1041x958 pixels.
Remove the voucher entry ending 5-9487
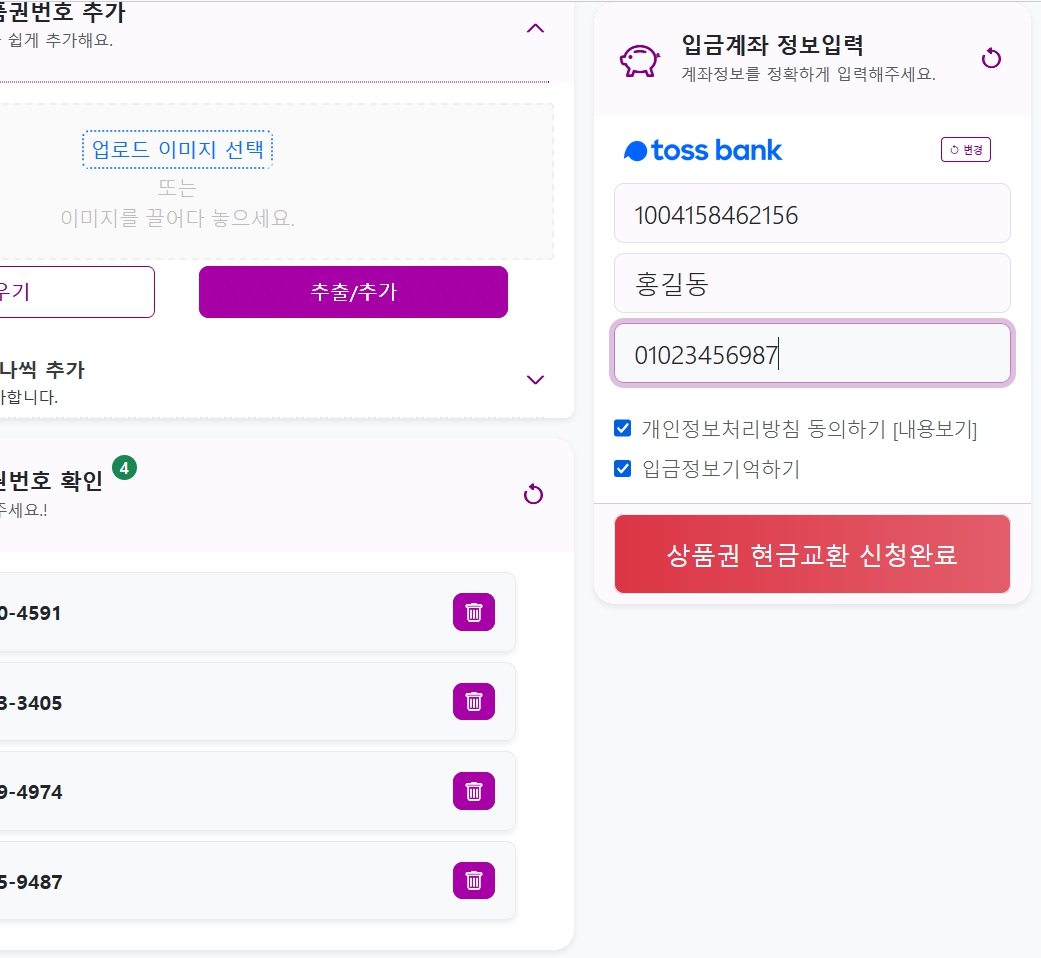point(473,881)
